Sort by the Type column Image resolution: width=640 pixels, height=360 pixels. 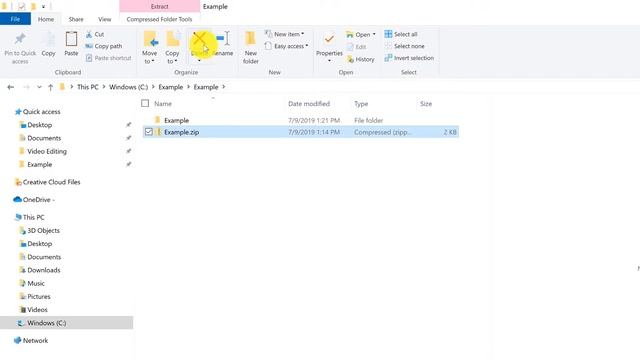coord(361,104)
